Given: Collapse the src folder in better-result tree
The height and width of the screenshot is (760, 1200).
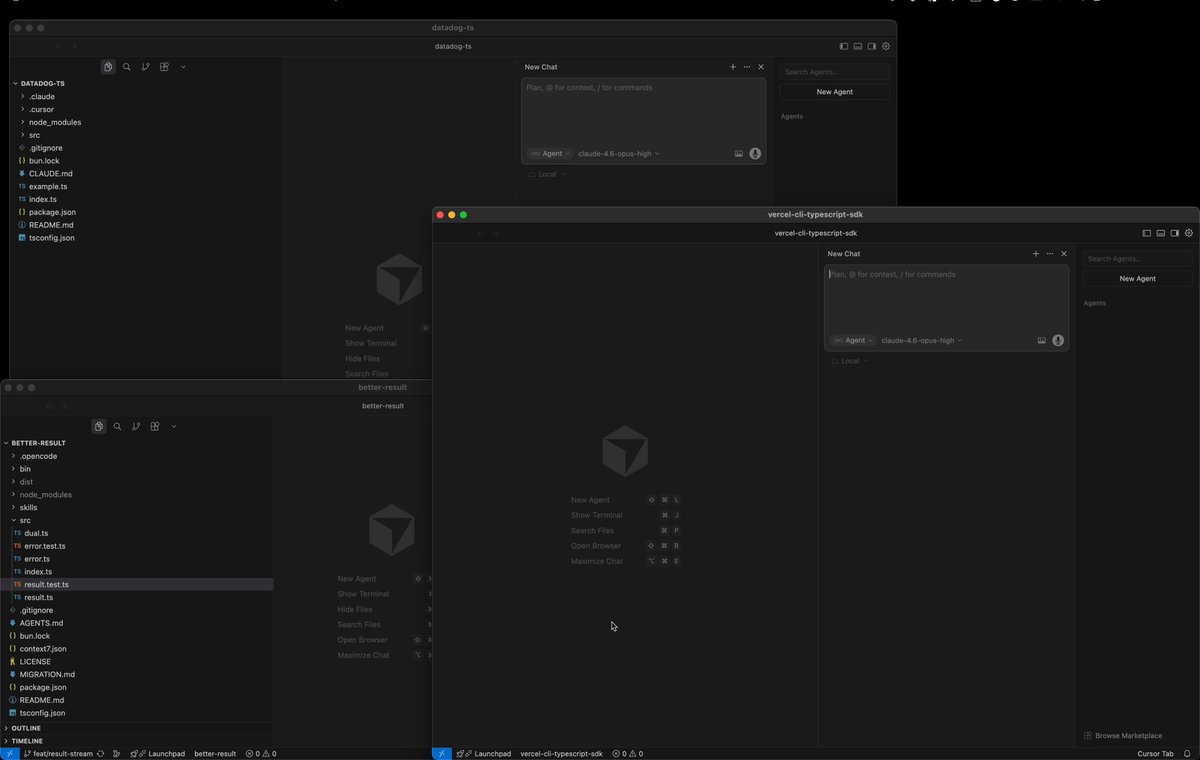Looking at the screenshot, I should [x=24, y=520].
